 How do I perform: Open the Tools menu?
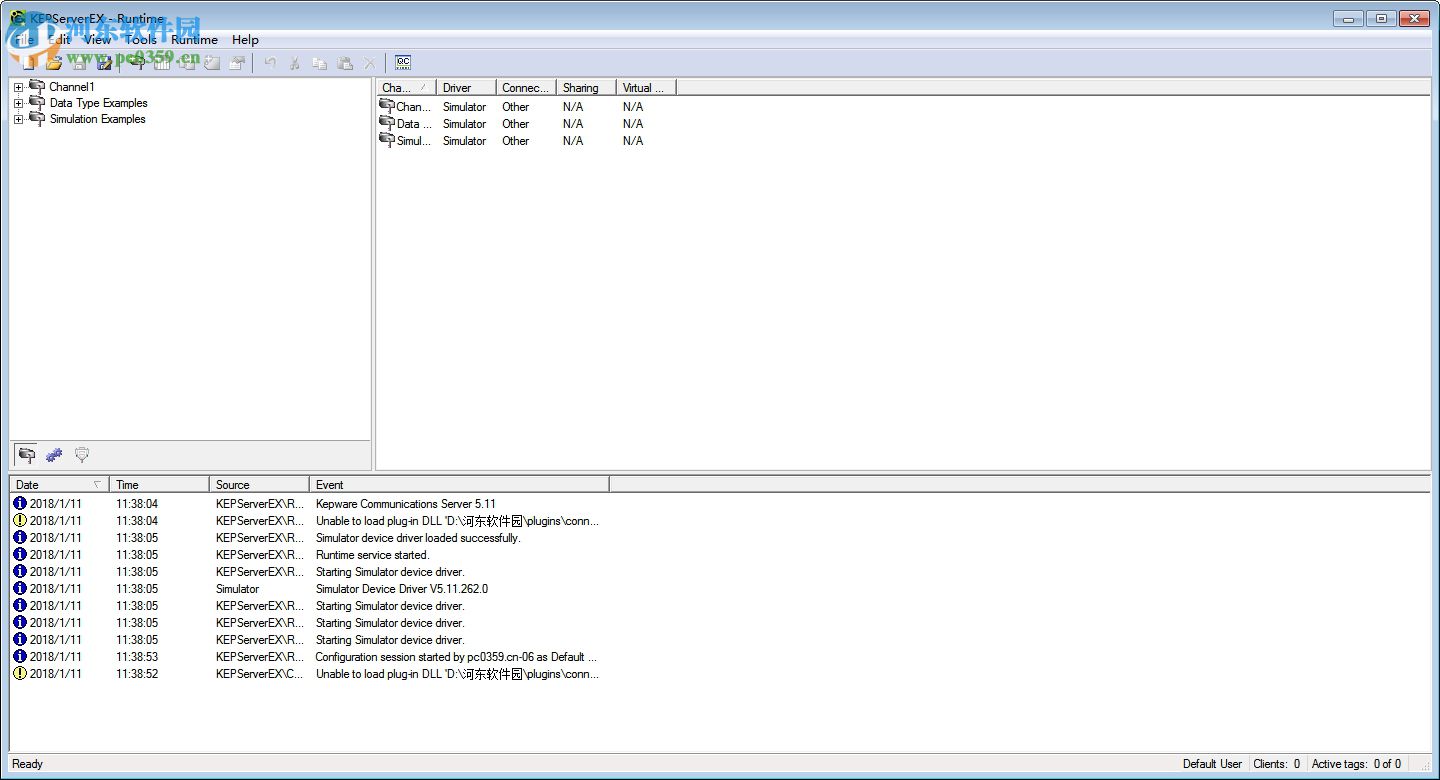pos(141,40)
